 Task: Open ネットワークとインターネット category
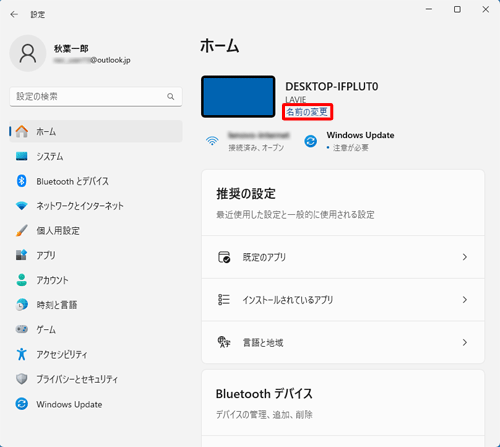[96, 206]
